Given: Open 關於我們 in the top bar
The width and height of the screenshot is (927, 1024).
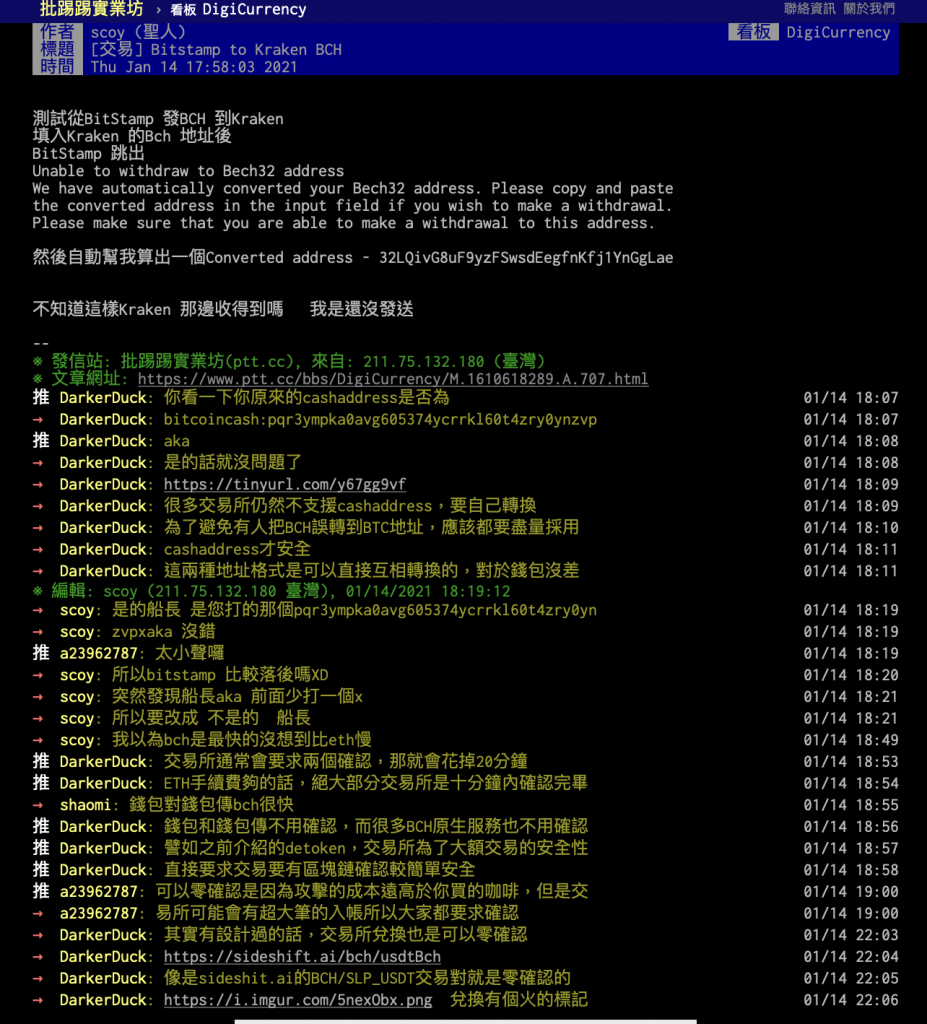Looking at the screenshot, I should 869,8.
